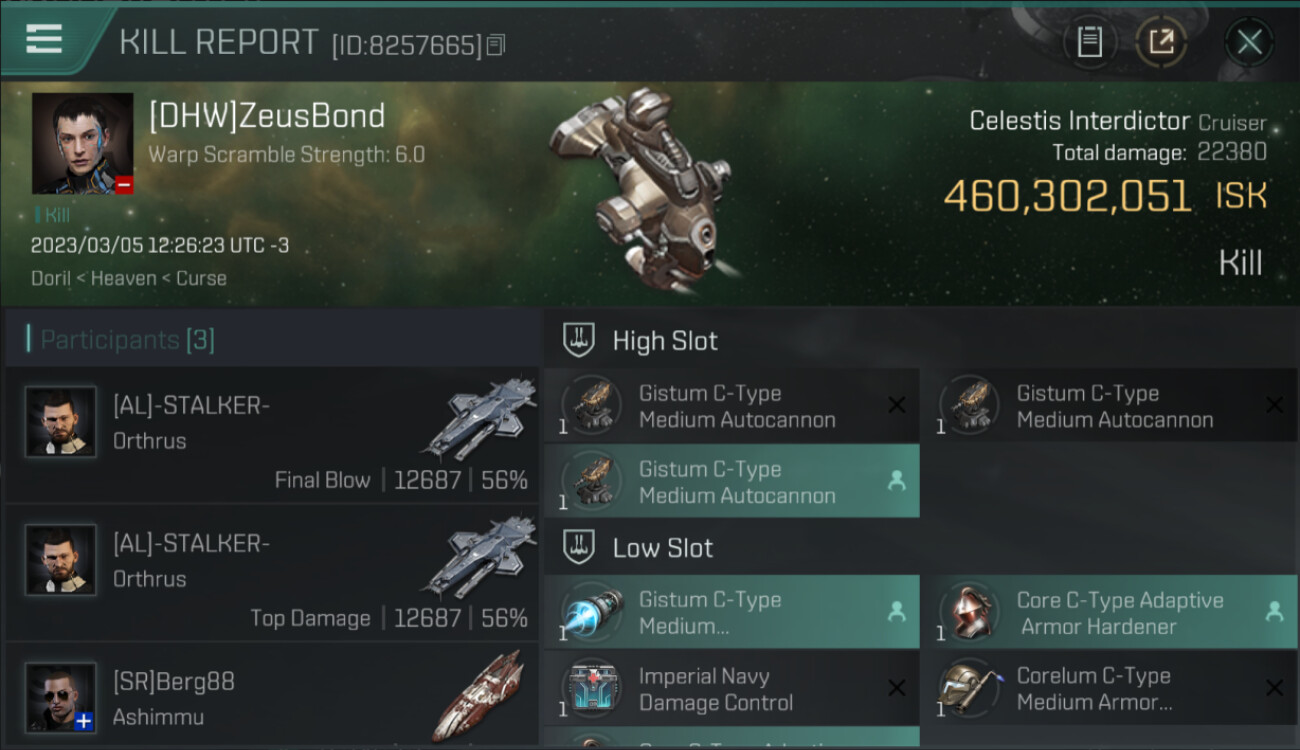The height and width of the screenshot is (750, 1300).
Task: Select first -STALKER- Final Blow portrait
Action: coord(61,422)
